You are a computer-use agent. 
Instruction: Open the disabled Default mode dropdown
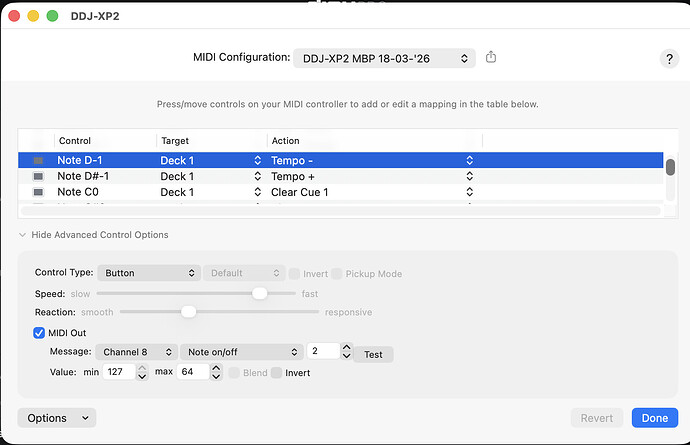coord(244,273)
